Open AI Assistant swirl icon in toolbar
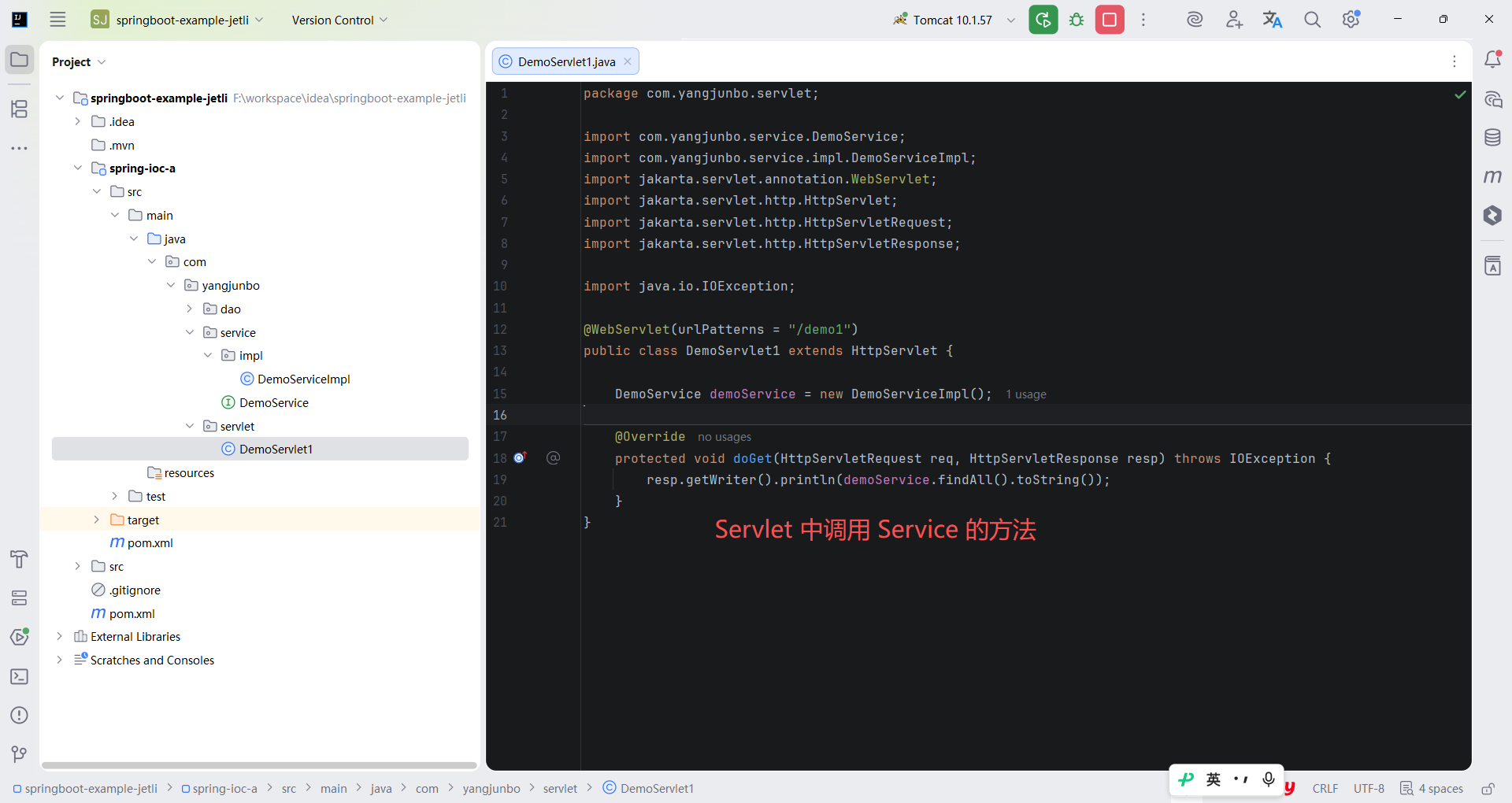Viewport: 1512px width, 803px height. 1195,20
